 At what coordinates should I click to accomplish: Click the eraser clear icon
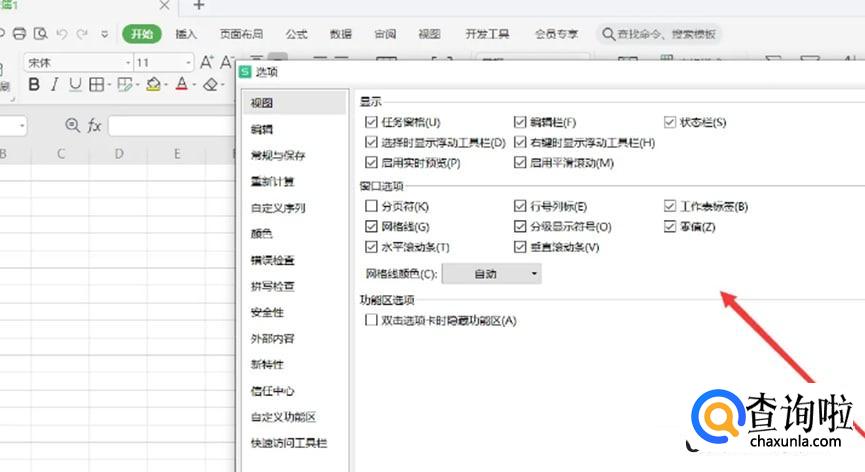[210, 84]
